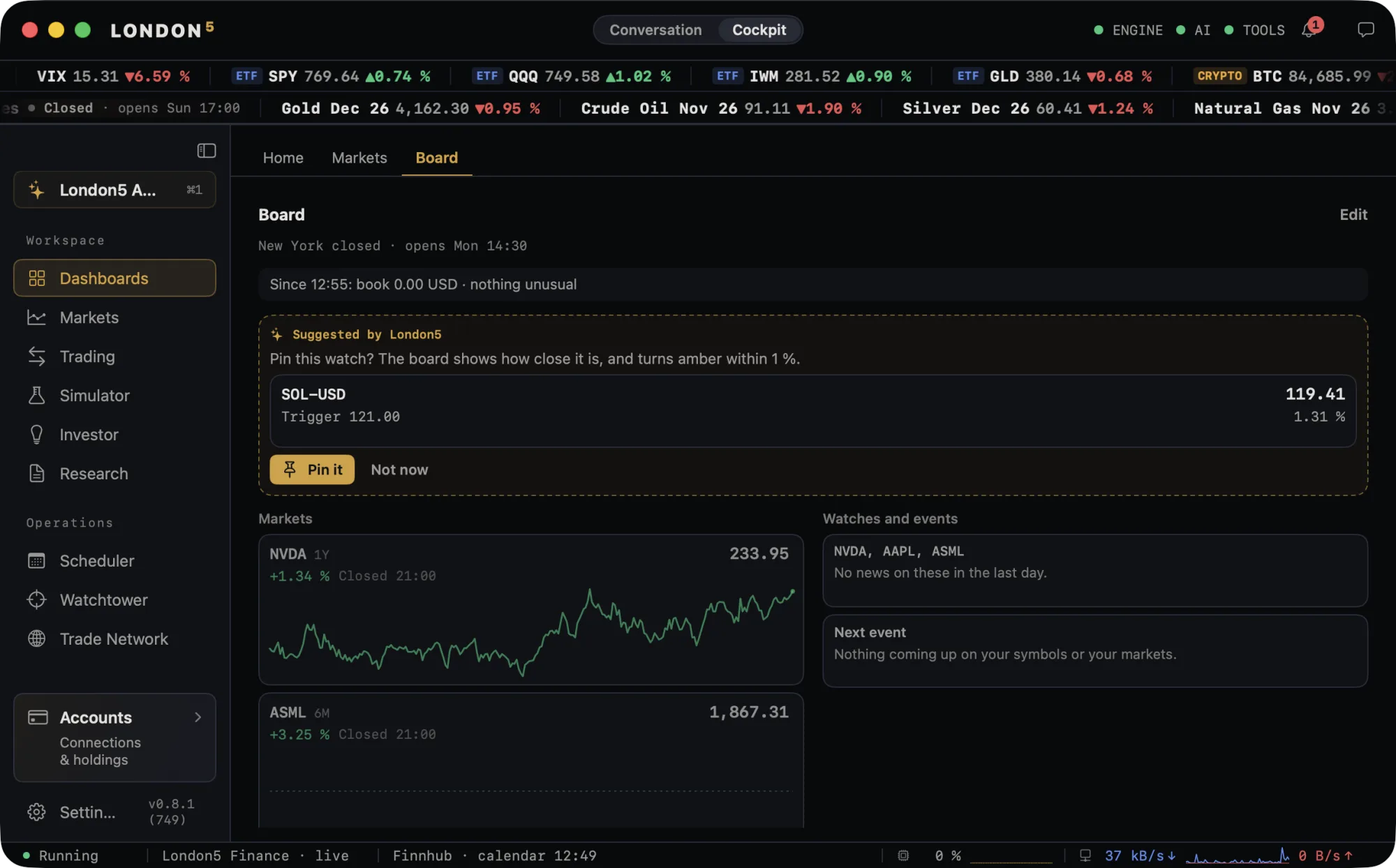Click the Finnhub calendar 12:49 status
1396x868 pixels.
[494, 855]
